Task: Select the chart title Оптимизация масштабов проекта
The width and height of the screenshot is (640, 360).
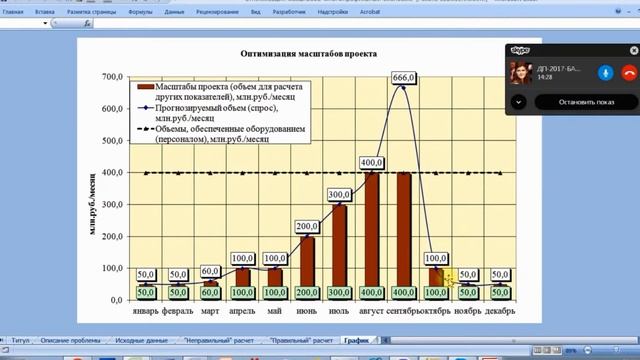Action: 309,54
